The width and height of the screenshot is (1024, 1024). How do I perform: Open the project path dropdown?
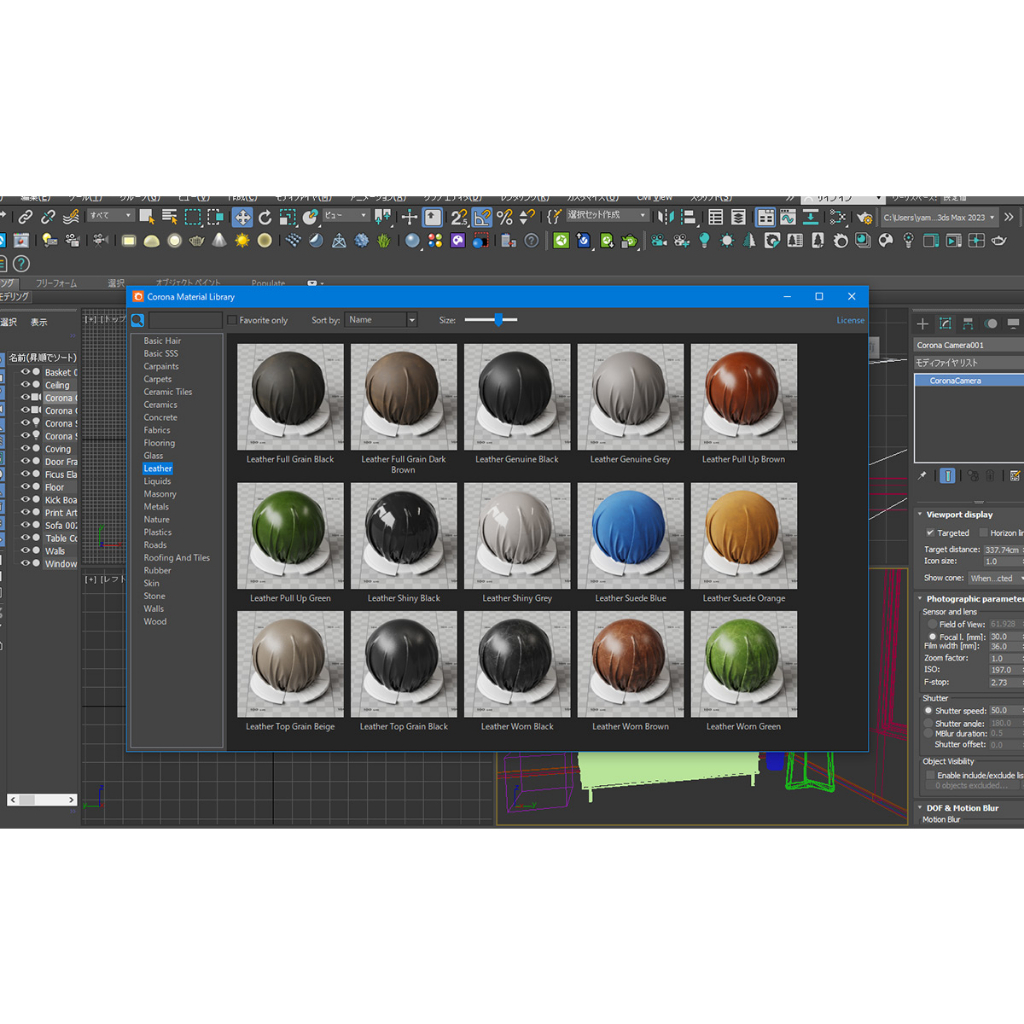(938, 217)
